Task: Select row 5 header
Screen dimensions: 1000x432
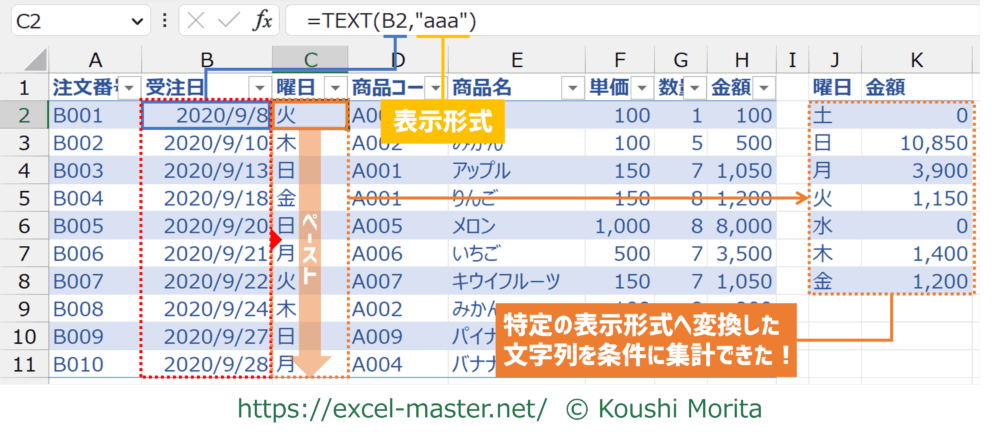Action: pos(24,198)
